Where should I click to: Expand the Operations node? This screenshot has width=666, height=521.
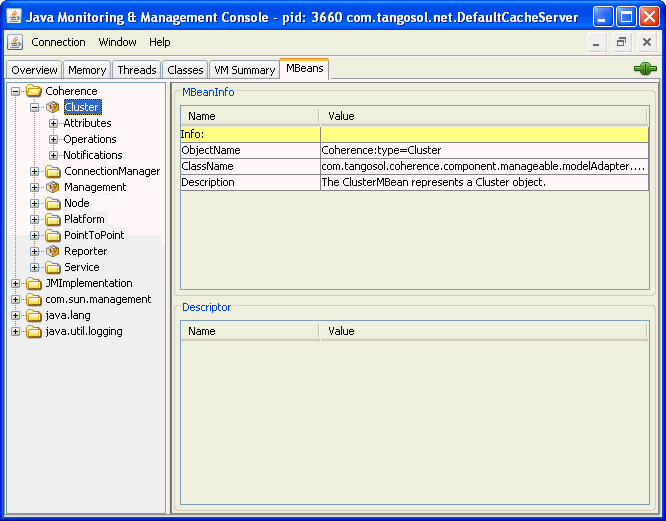pos(54,139)
